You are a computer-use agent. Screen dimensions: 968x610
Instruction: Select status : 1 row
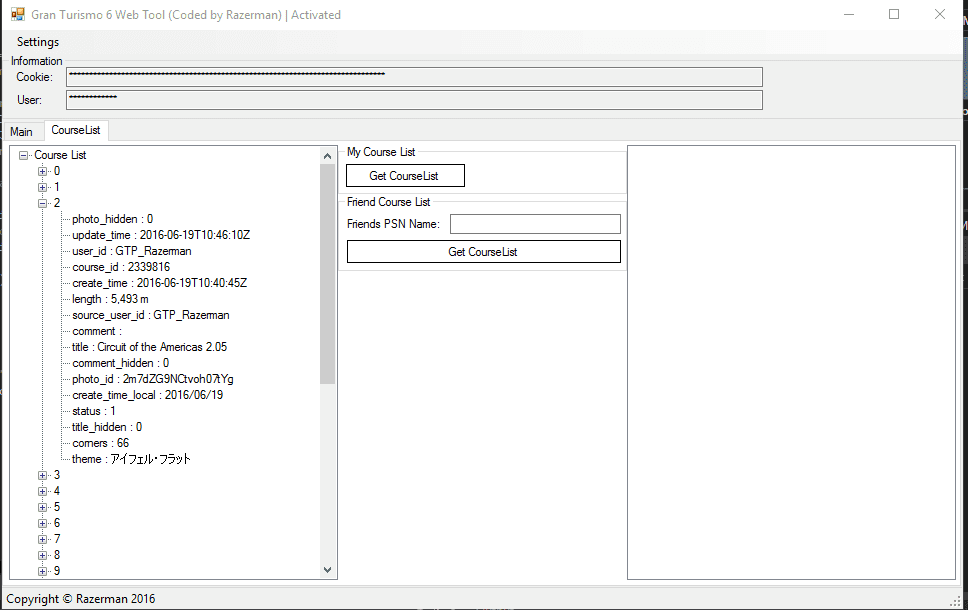pyautogui.click(x=94, y=412)
